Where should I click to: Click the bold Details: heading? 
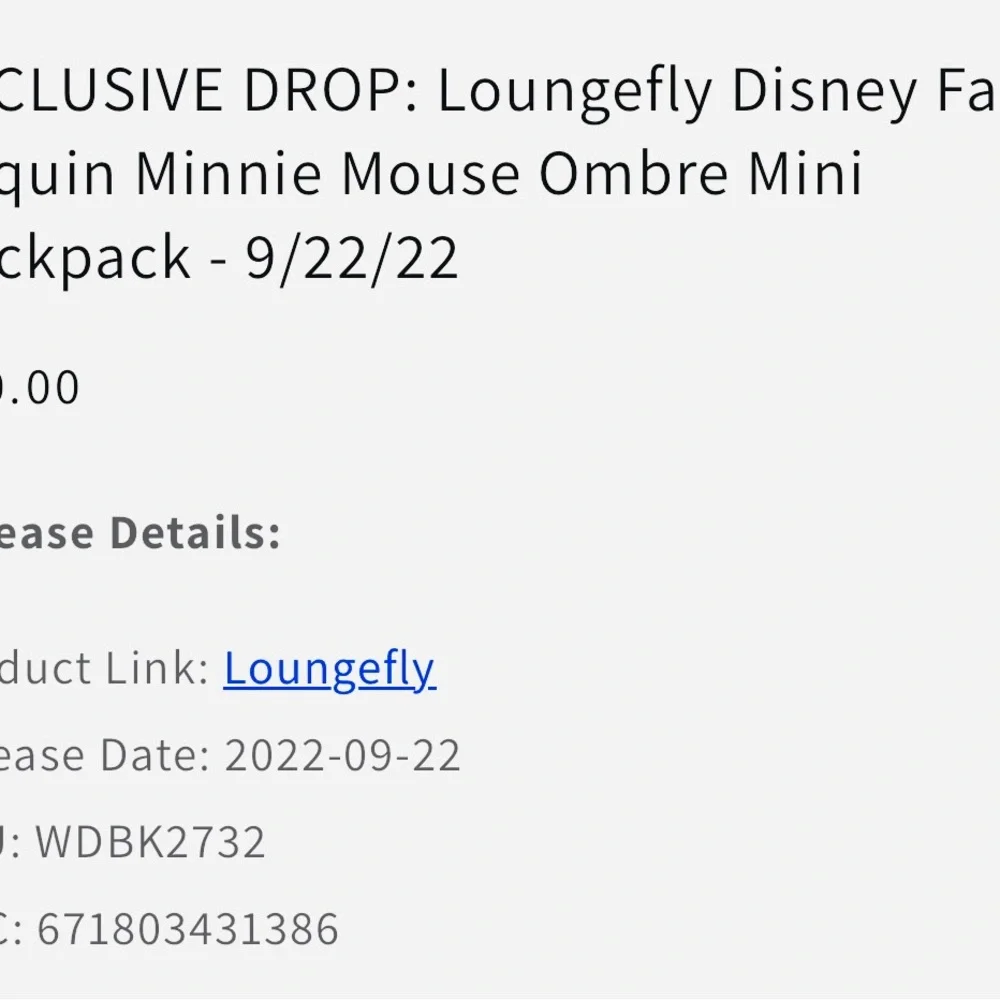195,533
